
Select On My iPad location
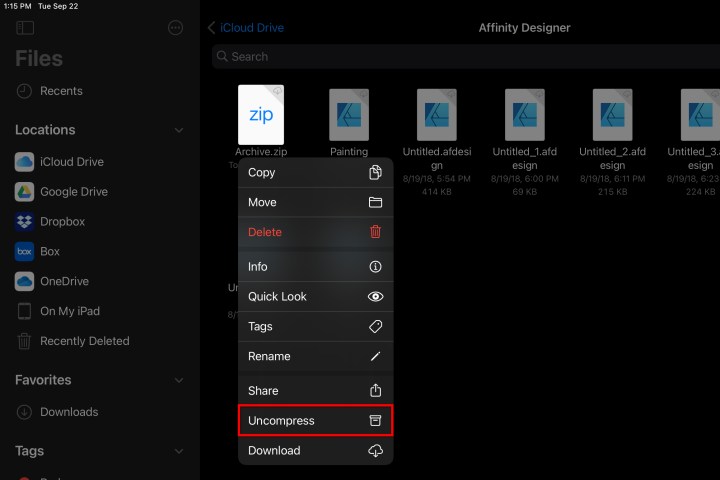point(58,311)
